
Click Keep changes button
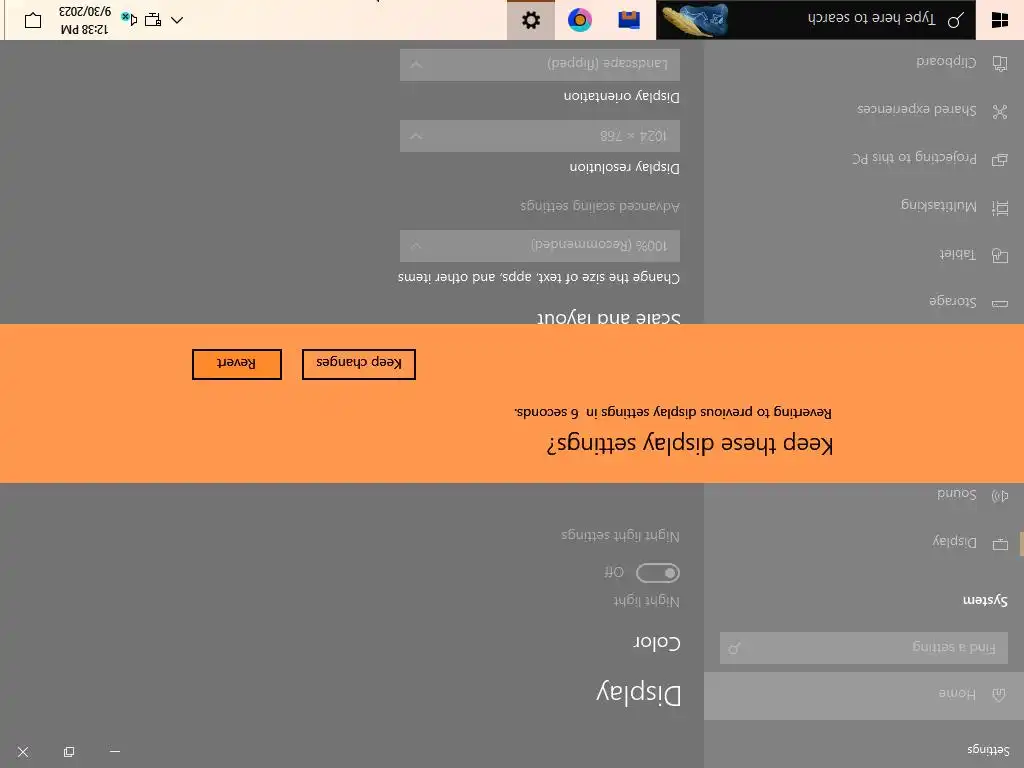[359, 364]
